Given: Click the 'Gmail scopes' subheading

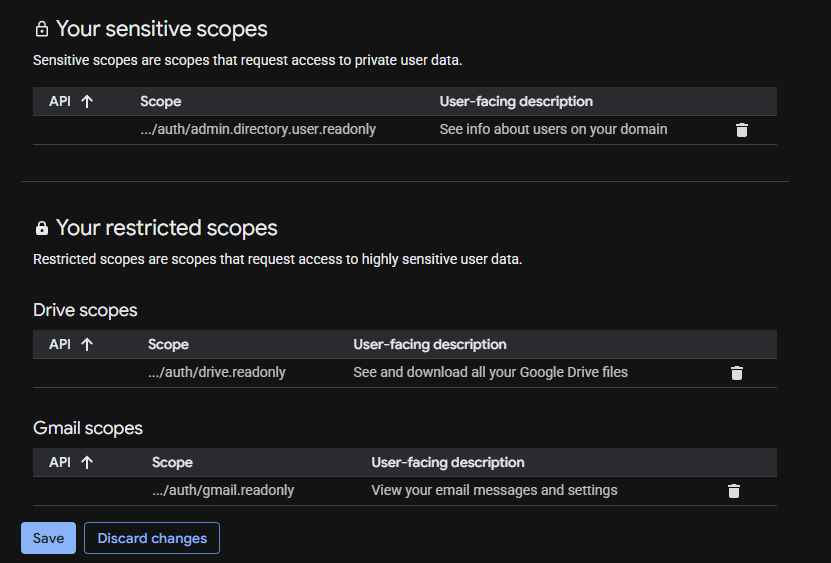Looking at the screenshot, I should (x=87, y=428).
